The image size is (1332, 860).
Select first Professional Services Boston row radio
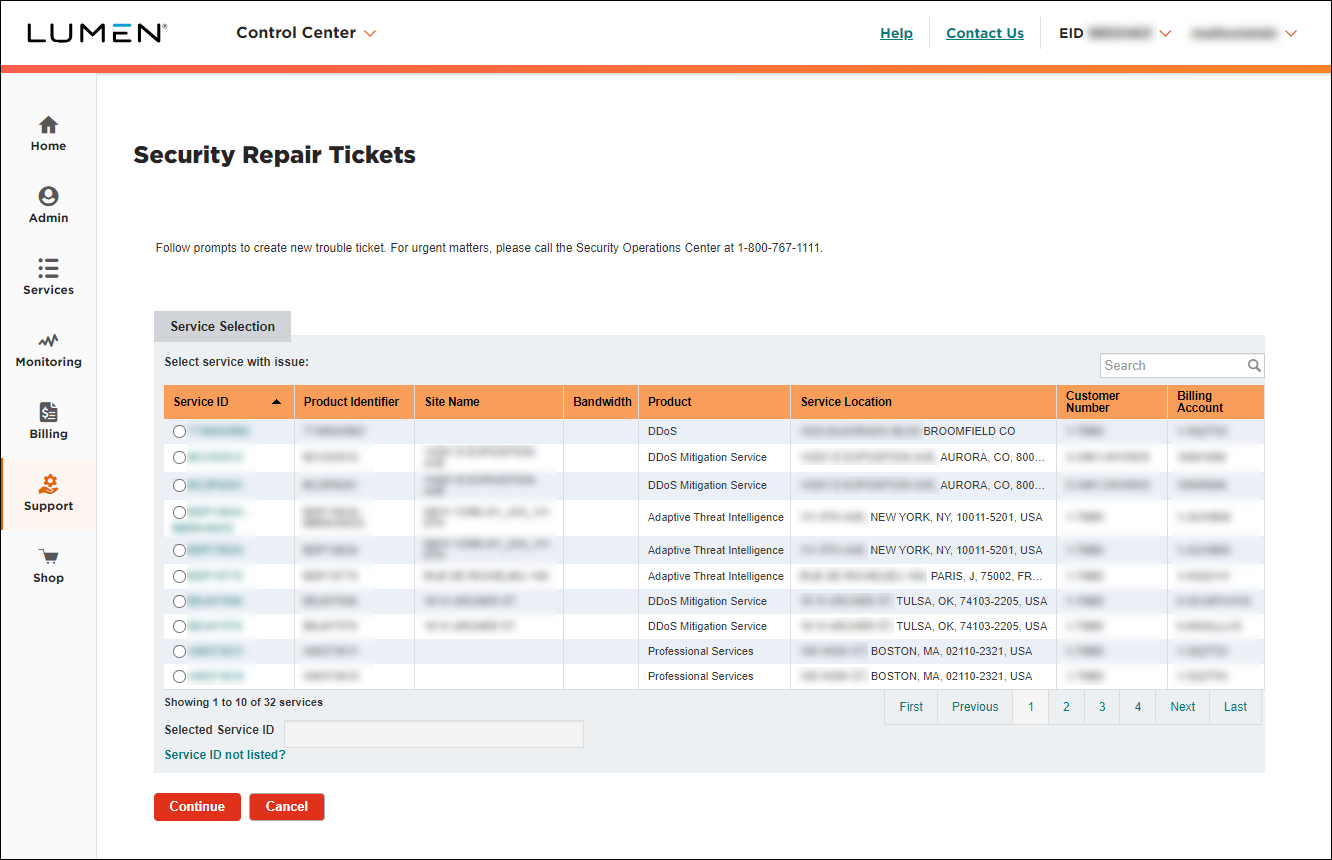point(179,651)
